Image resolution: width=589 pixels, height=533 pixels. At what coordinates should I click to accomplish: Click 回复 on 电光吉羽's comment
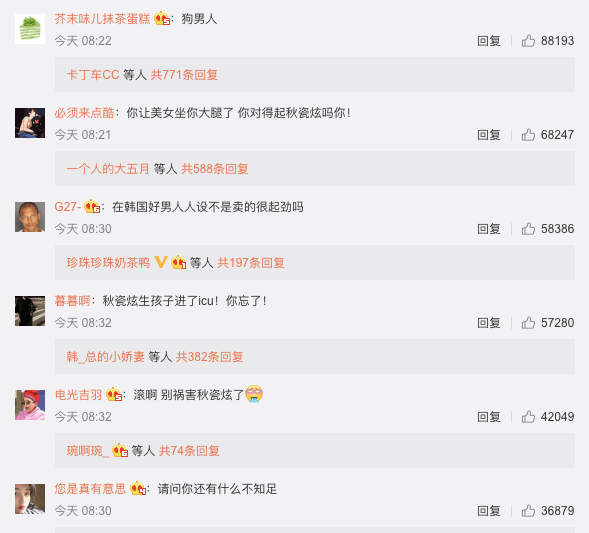pyautogui.click(x=489, y=417)
